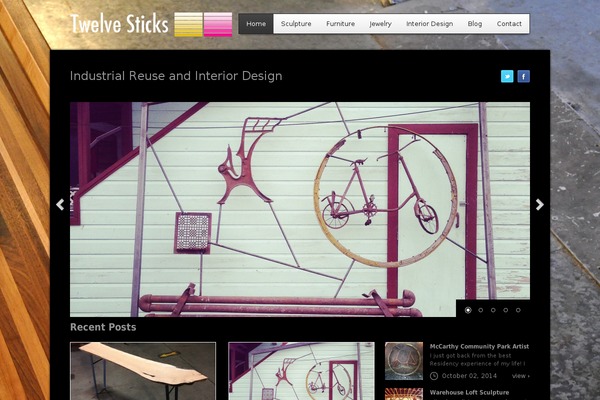Click the October 02, 2014 date text
The image size is (600, 400).
pos(469,376)
